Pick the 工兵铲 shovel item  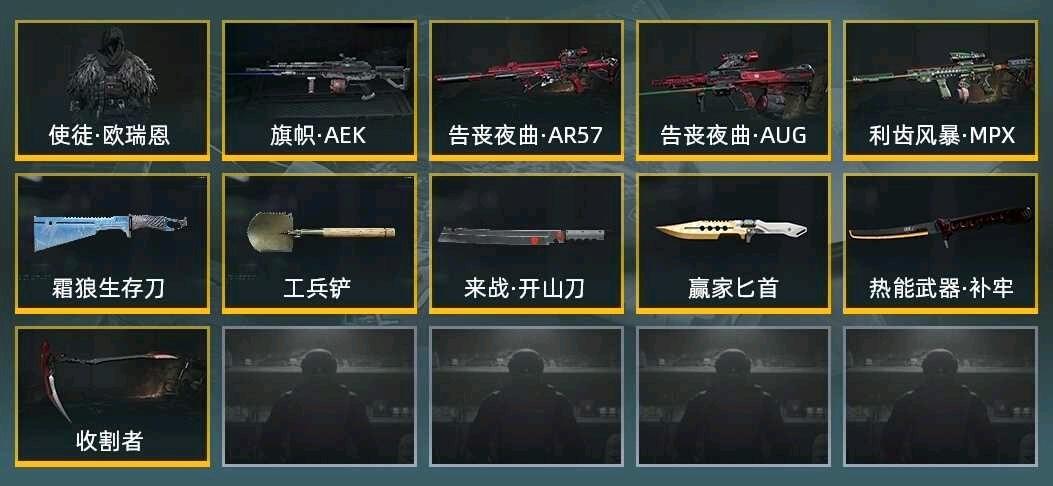(320, 244)
